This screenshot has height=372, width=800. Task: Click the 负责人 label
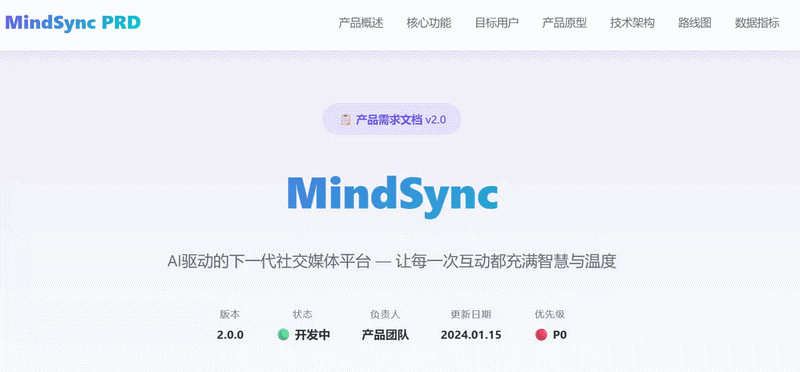click(x=385, y=314)
